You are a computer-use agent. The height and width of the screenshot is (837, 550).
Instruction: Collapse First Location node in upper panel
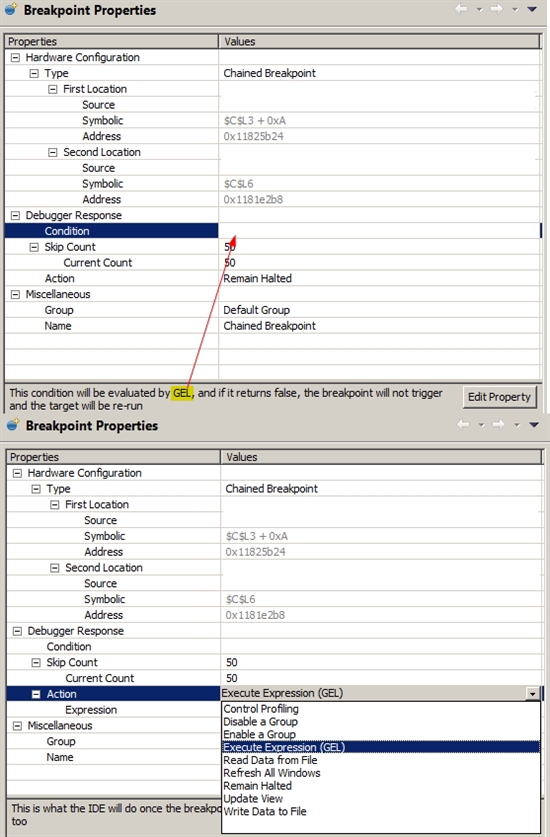[x=52, y=89]
